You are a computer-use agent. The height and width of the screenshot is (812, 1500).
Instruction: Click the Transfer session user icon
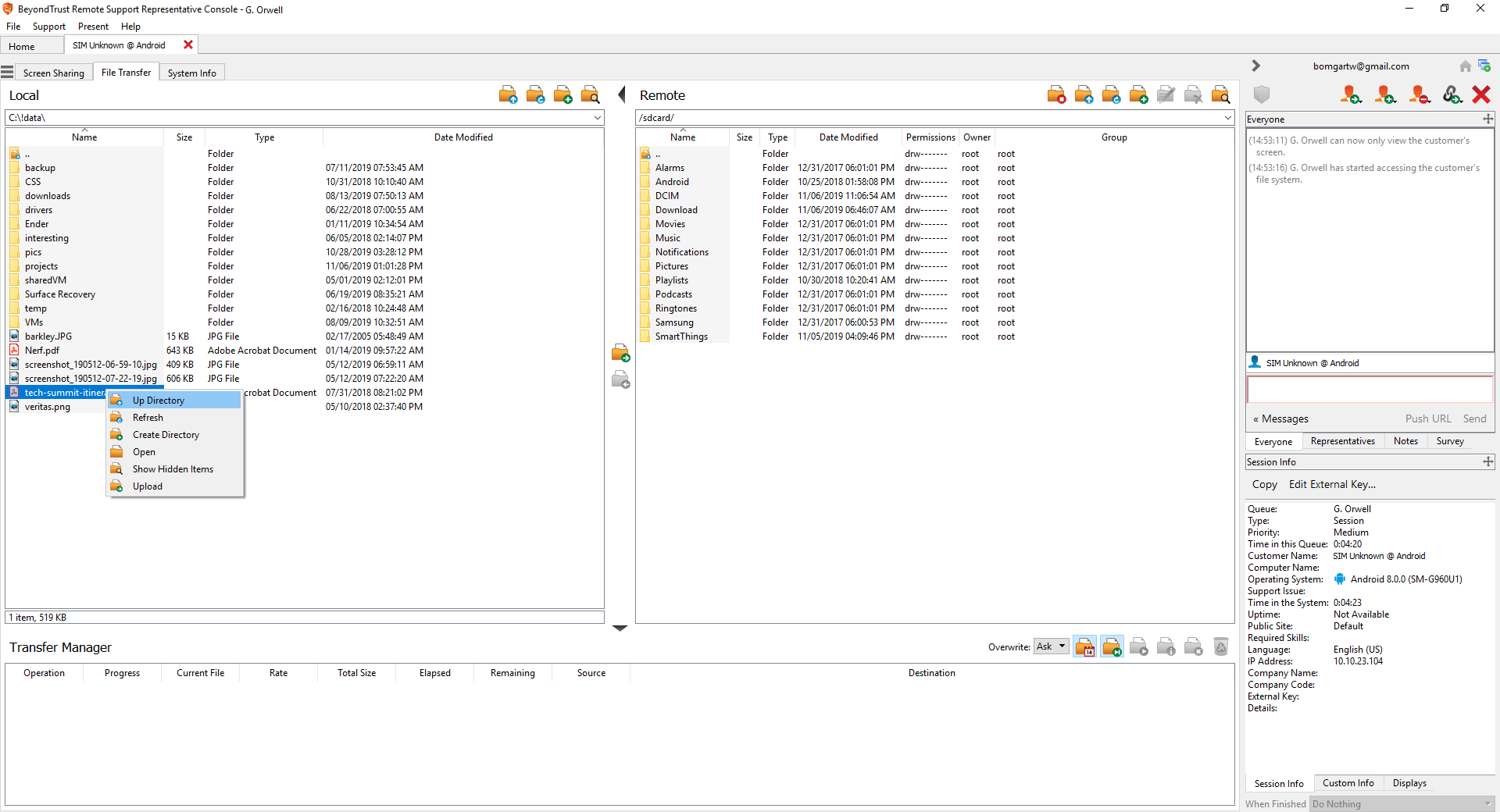click(x=1350, y=95)
